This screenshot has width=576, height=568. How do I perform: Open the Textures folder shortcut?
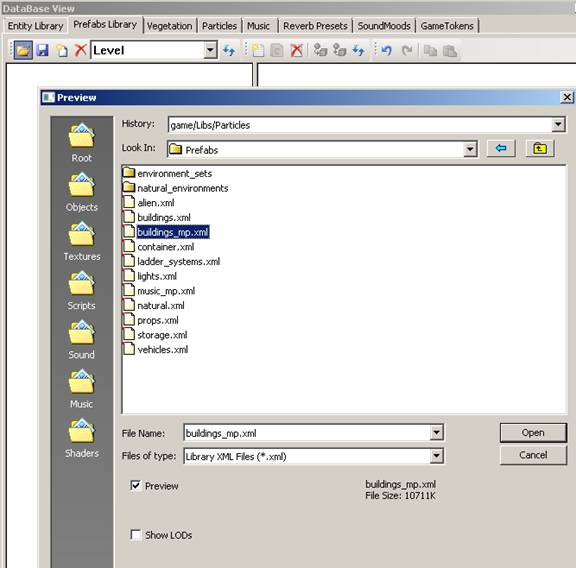coord(82,241)
